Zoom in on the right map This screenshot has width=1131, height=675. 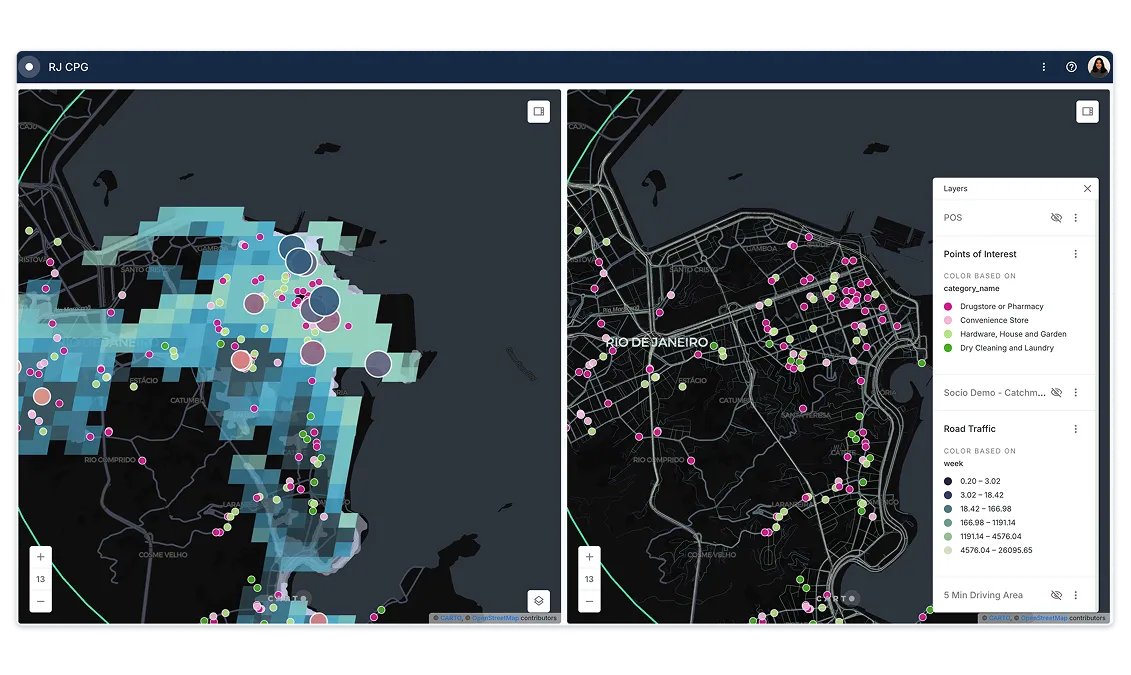(x=589, y=555)
